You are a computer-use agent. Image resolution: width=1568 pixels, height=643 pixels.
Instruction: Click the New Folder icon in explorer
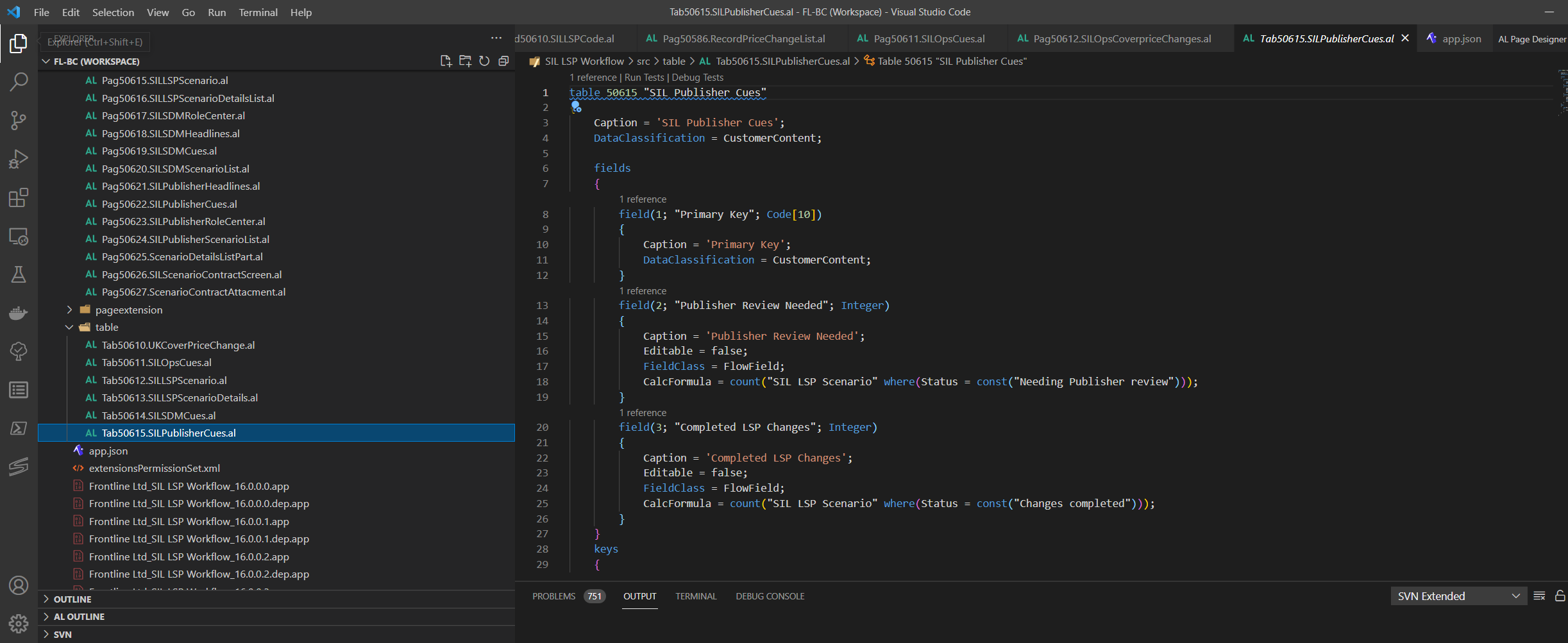coord(465,61)
